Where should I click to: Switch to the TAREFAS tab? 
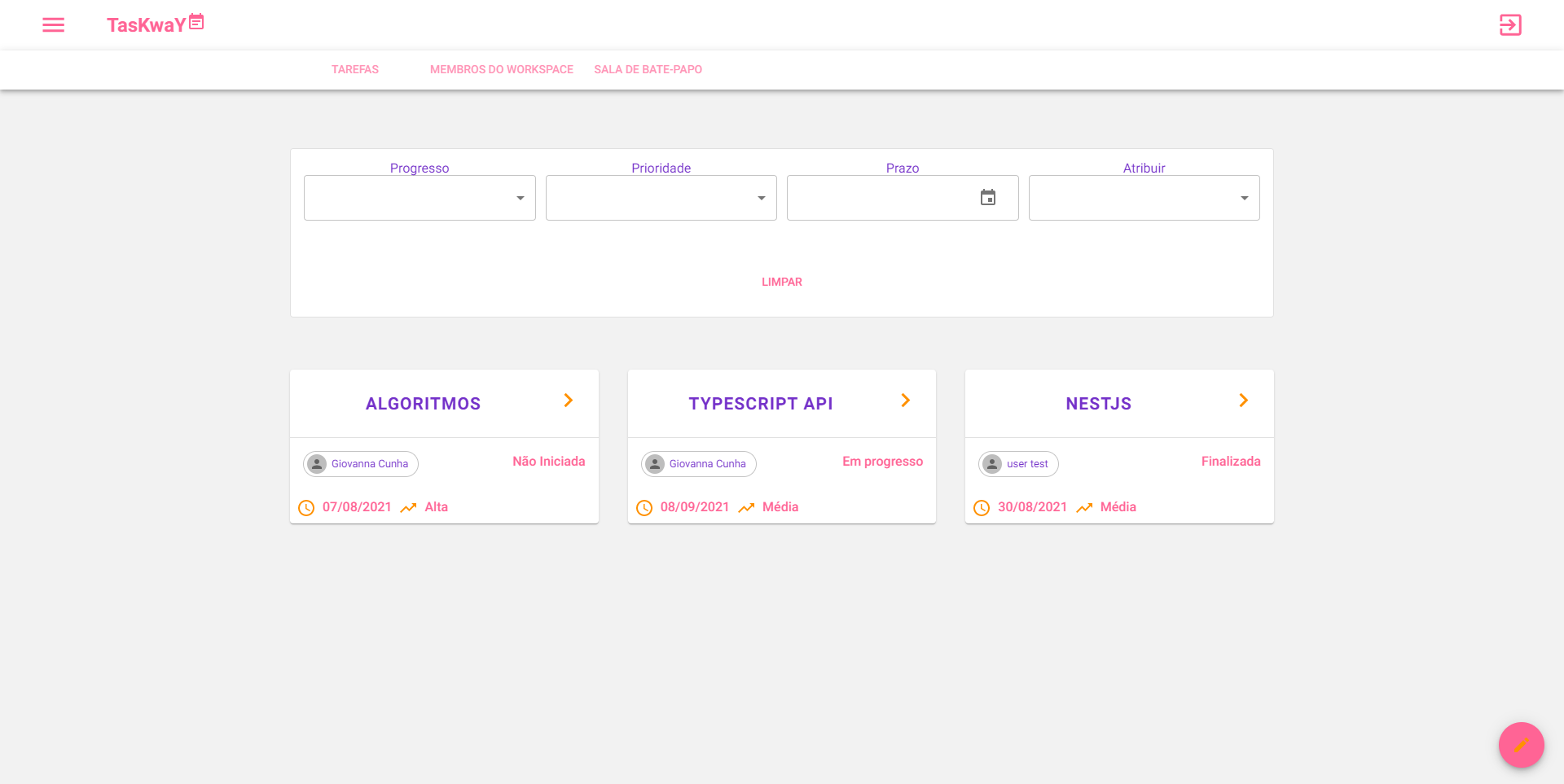click(355, 70)
